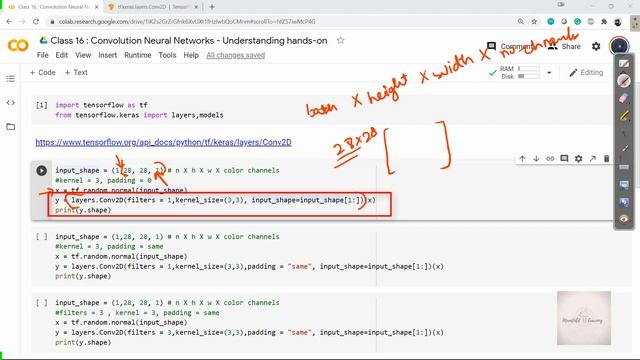Viewport: 640px width, 360px height.
Task: Bookmark this page with the star icon
Action: click(x=534, y=22)
